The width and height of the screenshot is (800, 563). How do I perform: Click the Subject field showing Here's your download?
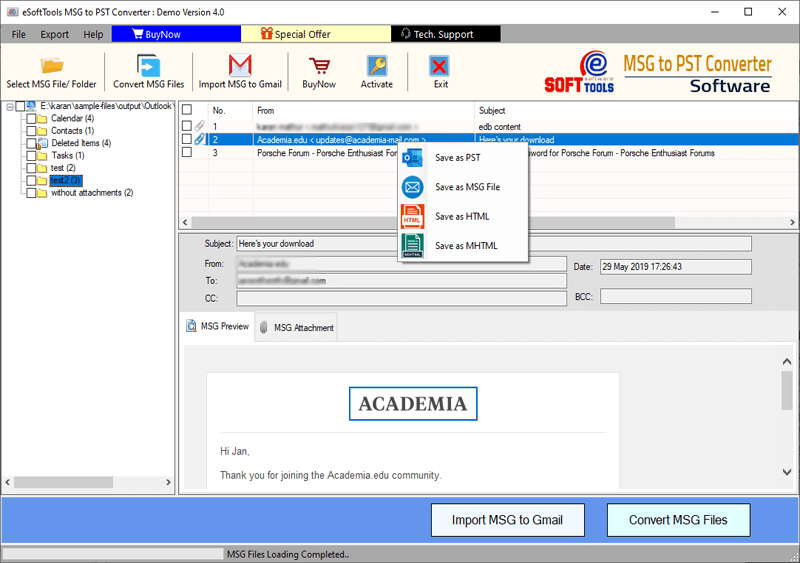pos(493,243)
